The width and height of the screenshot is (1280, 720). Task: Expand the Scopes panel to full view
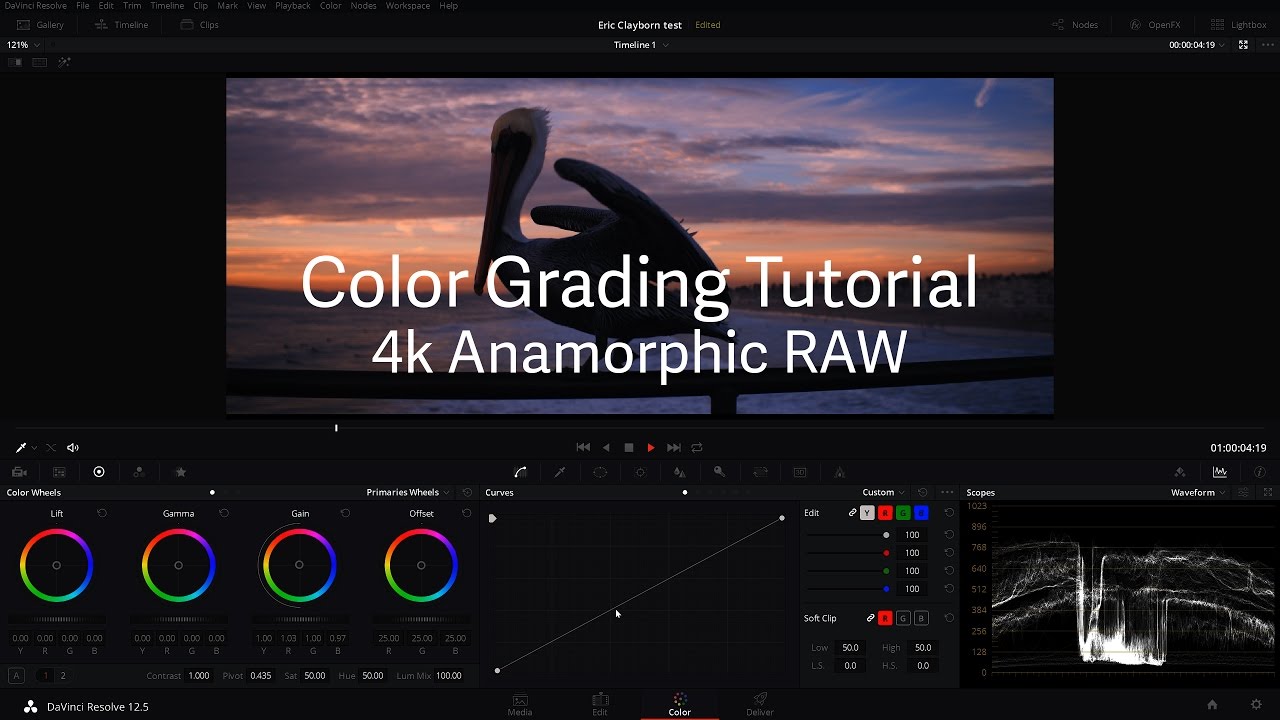point(1269,492)
